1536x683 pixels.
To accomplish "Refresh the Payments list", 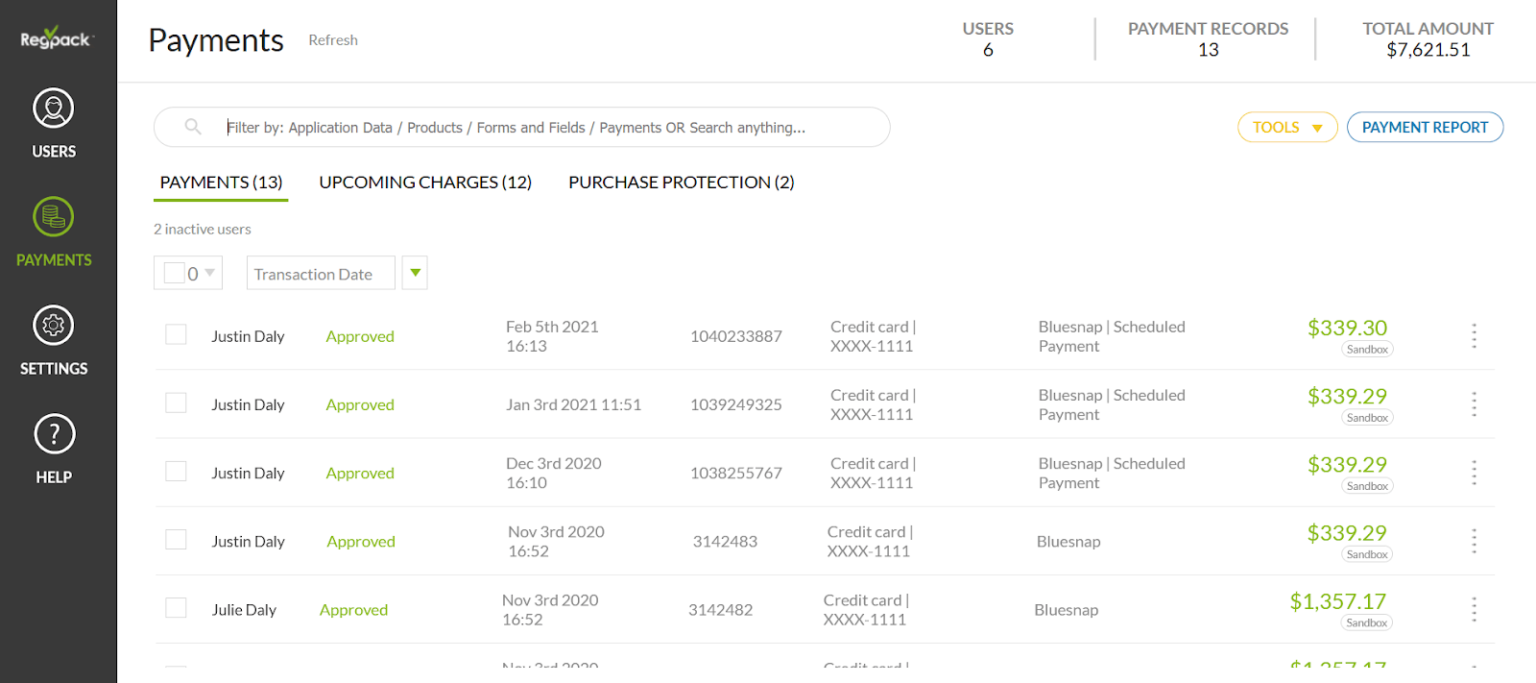I will pyautogui.click(x=332, y=40).
